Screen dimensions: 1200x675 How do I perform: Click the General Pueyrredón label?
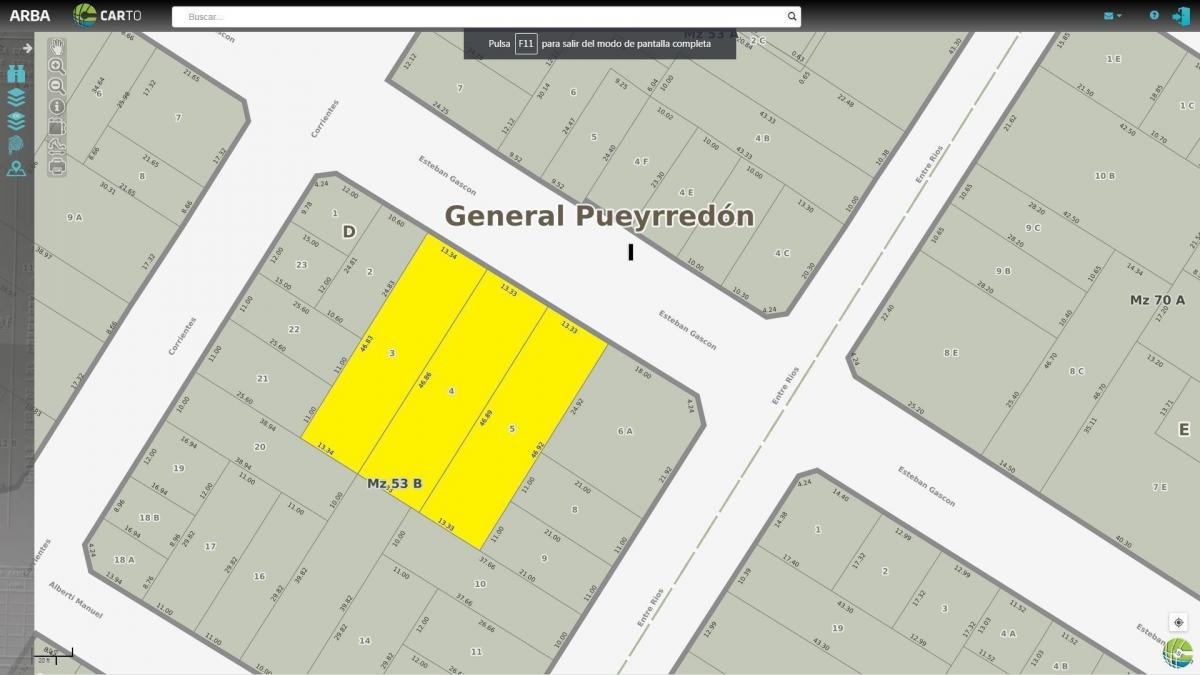(x=599, y=216)
